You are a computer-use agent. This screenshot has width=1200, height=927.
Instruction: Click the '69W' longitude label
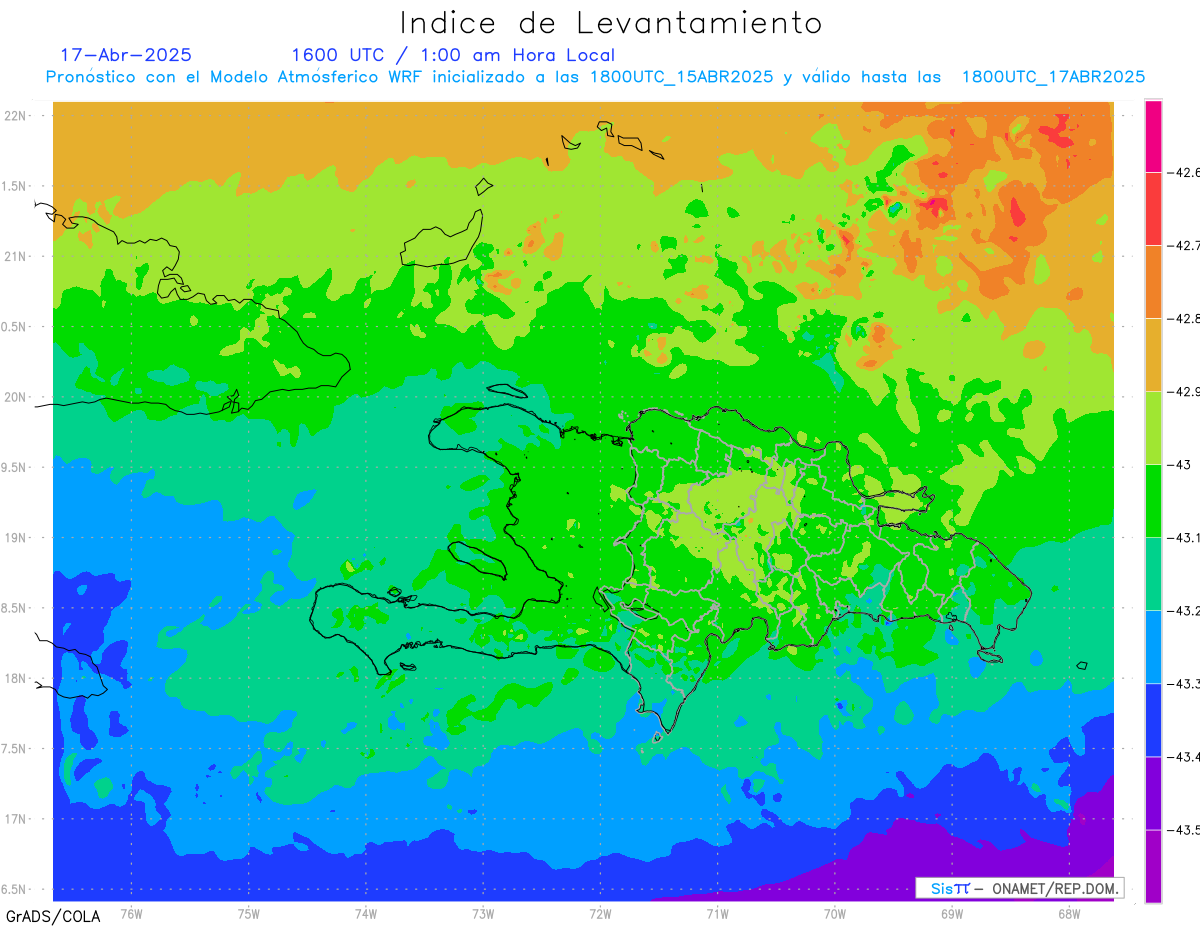pos(952,913)
